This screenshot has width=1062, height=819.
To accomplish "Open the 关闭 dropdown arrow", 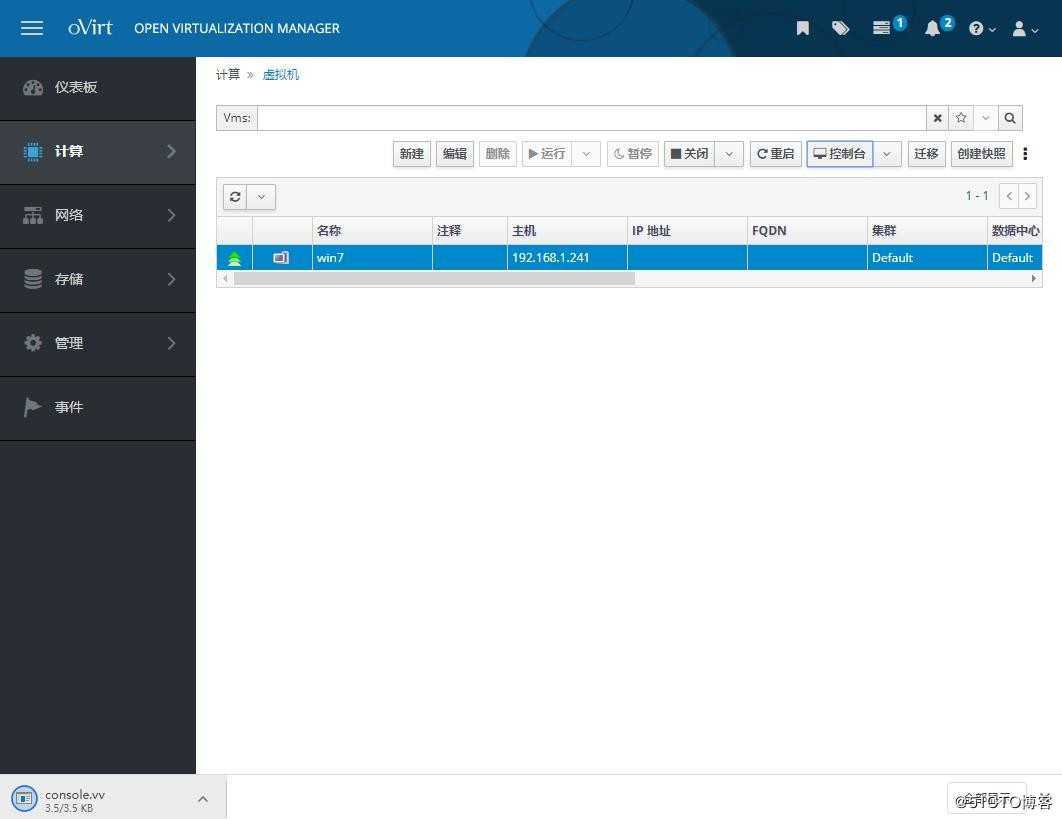I will pyautogui.click(x=729, y=154).
